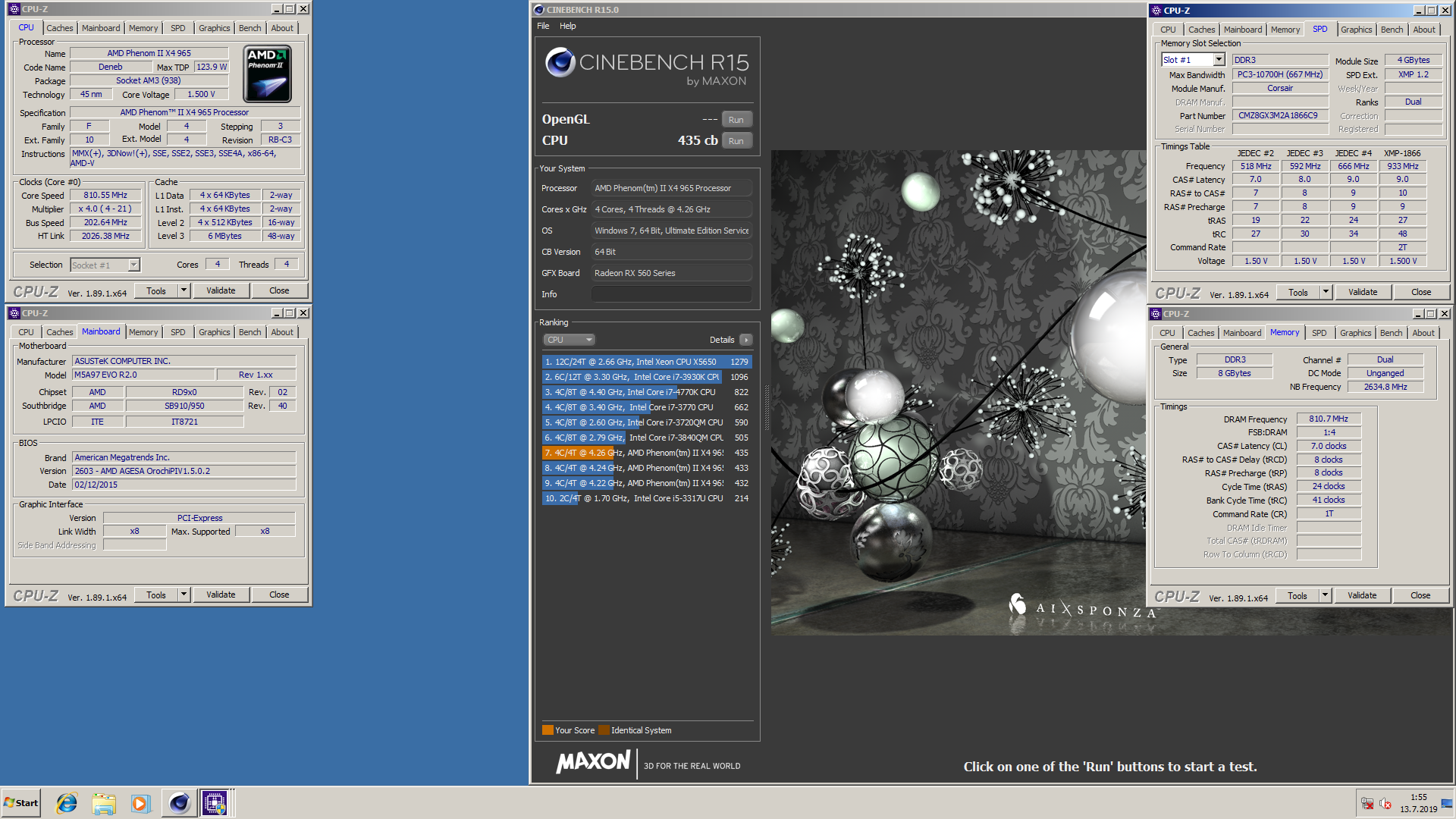Select ranking row 2 Core i7-3930K
This screenshot has width=1456, height=819.
point(647,377)
